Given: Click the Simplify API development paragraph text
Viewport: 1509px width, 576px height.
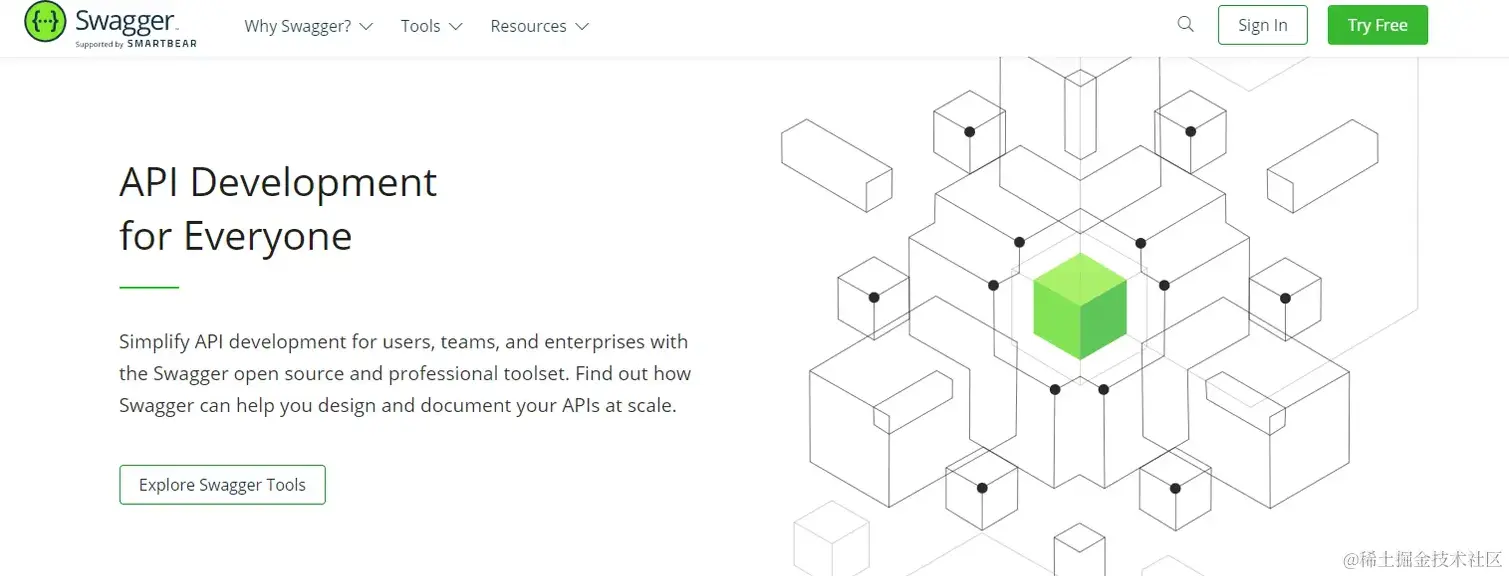Looking at the screenshot, I should 404,374.
